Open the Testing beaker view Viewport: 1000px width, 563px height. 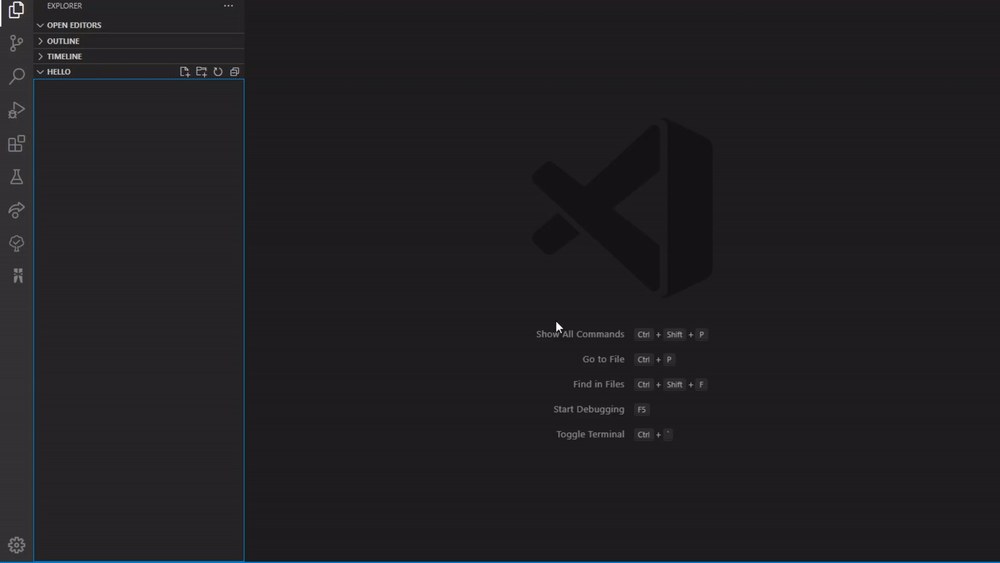pyautogui.click(x=17, y=177)
